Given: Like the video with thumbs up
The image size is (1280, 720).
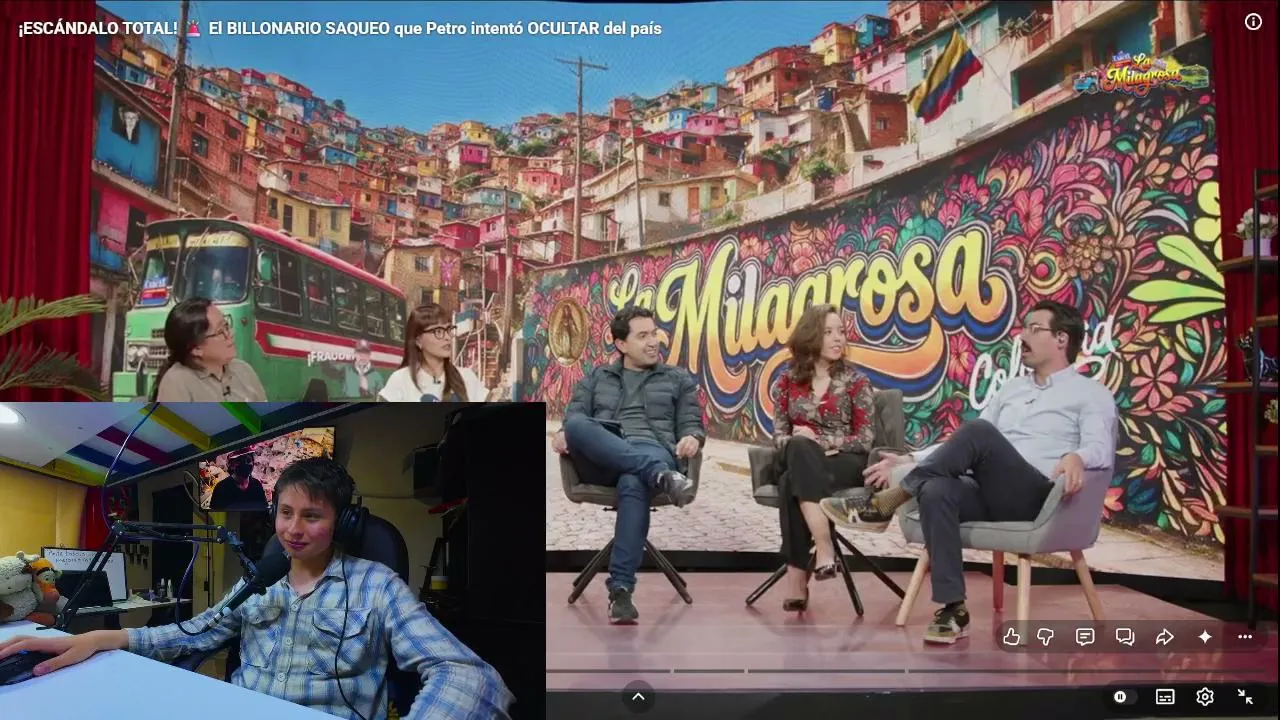Looking at the screenshot, I should [1012, 637].
